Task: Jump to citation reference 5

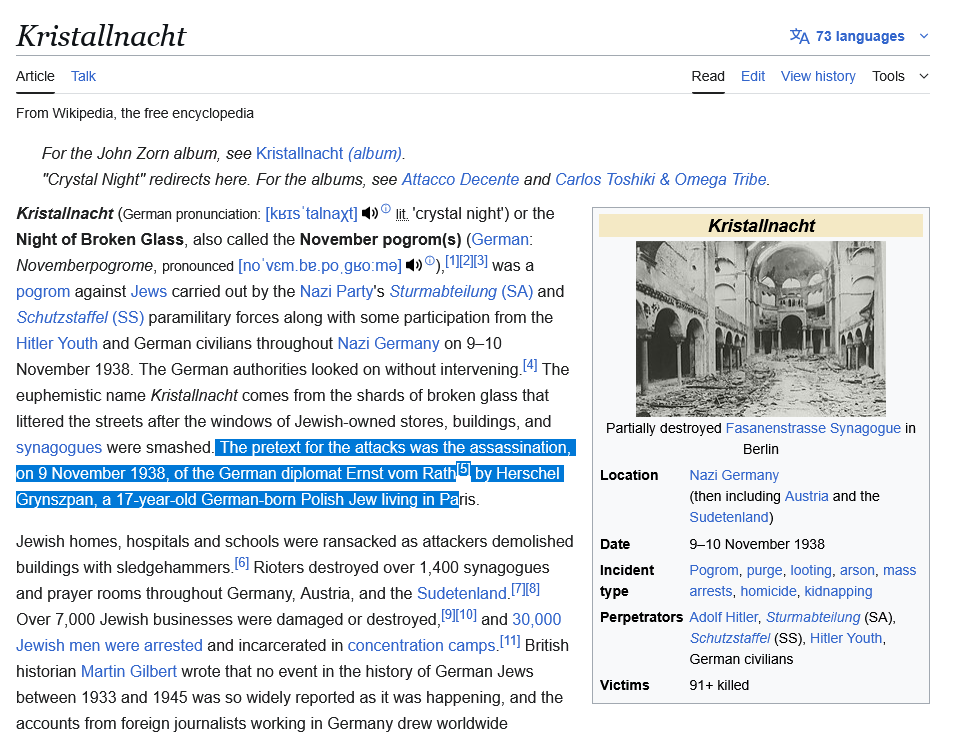Action: (x=463, y=469)
